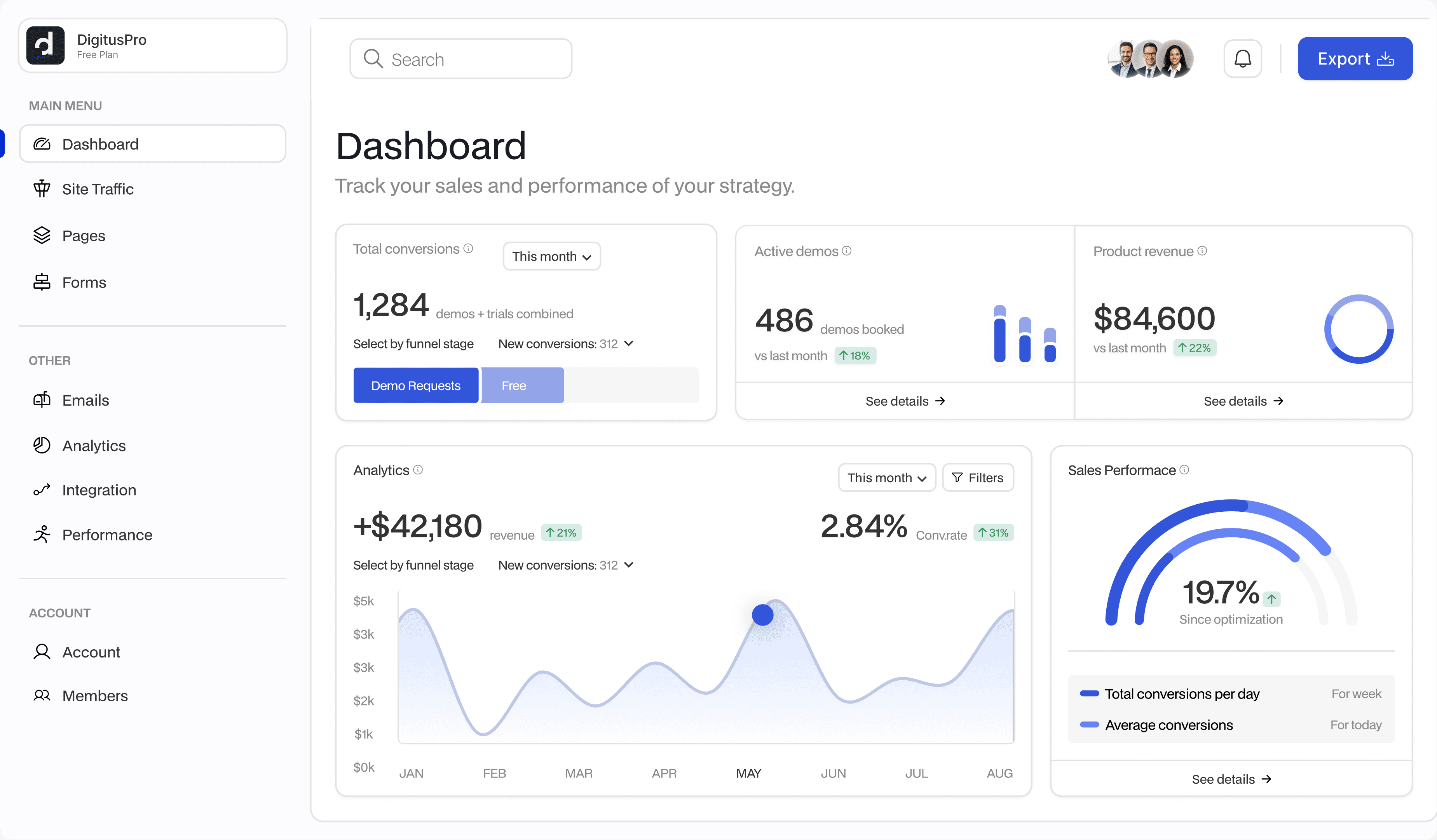Click the info icon next to Sales Performace
This screenshot has width=1437, height=840.
coord(1184,470)
